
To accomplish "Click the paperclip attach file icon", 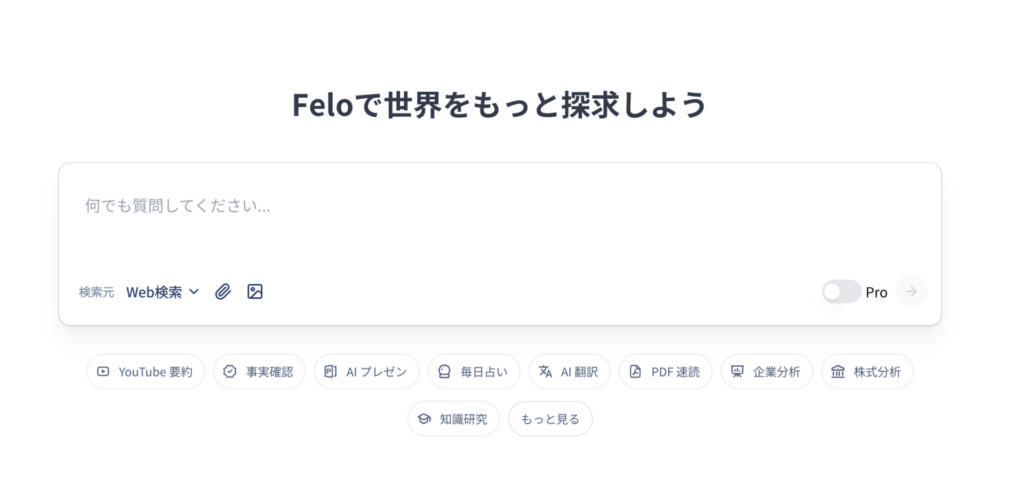I will click(223, 292).
